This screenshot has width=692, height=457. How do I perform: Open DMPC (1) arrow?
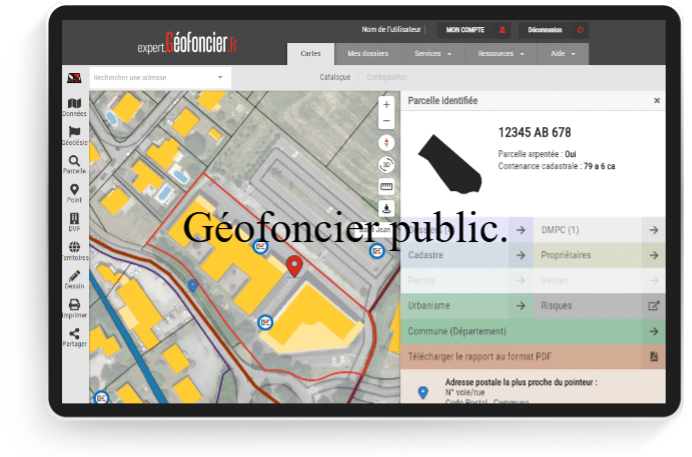point(654,230)
